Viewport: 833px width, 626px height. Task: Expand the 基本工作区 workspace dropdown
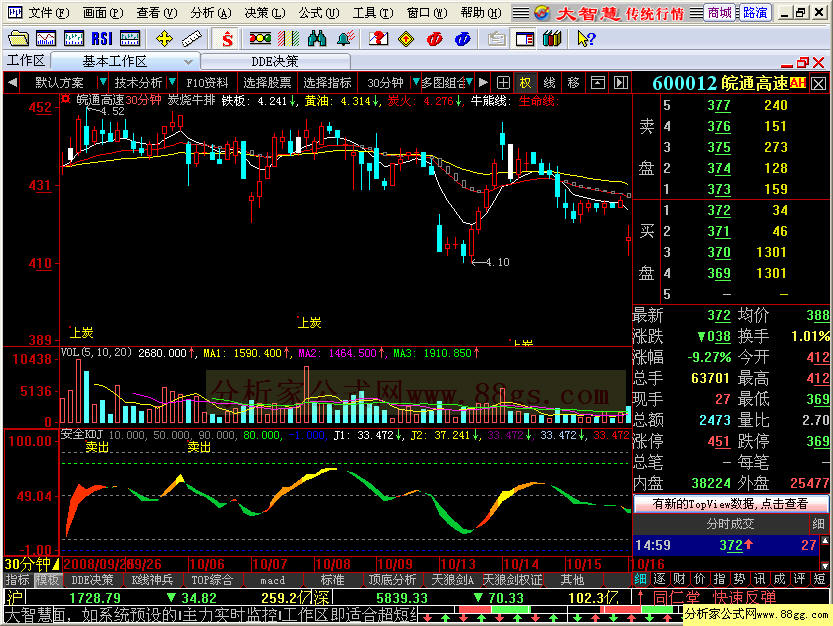[x=188, y=62]
